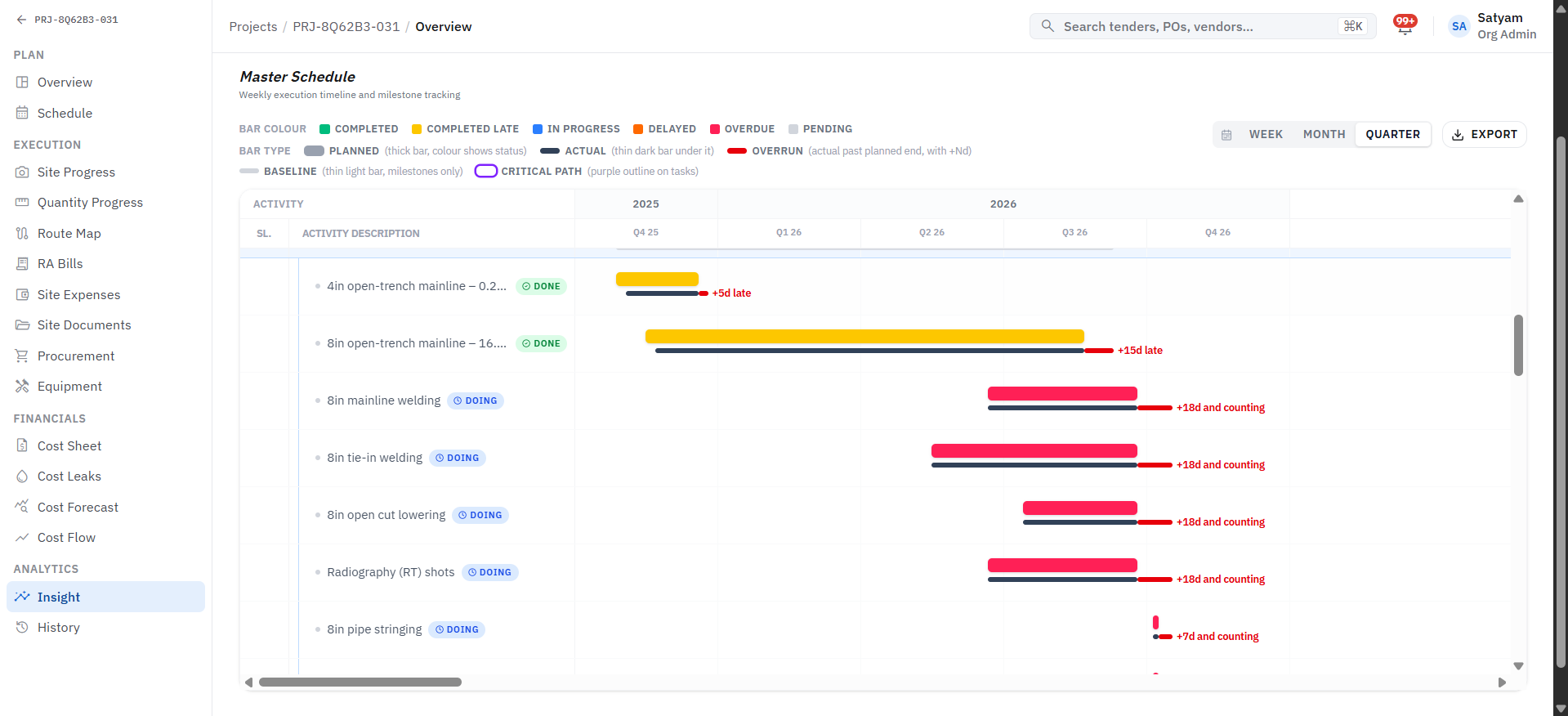Open the Schedule calendar icon
The image size is (1568, 716).
[22, 113]
